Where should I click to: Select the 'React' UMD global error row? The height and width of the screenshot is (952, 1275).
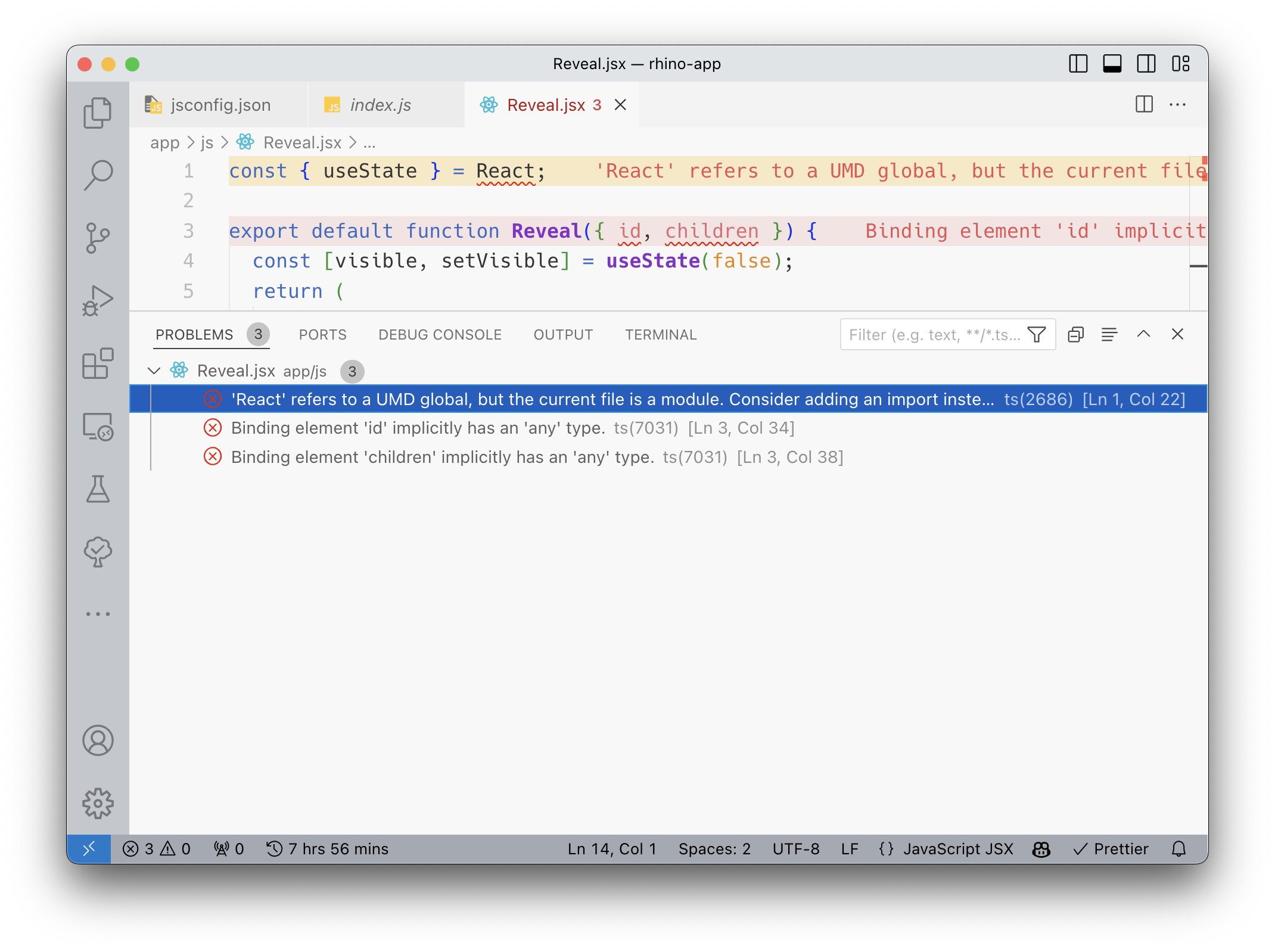point(668,399)
